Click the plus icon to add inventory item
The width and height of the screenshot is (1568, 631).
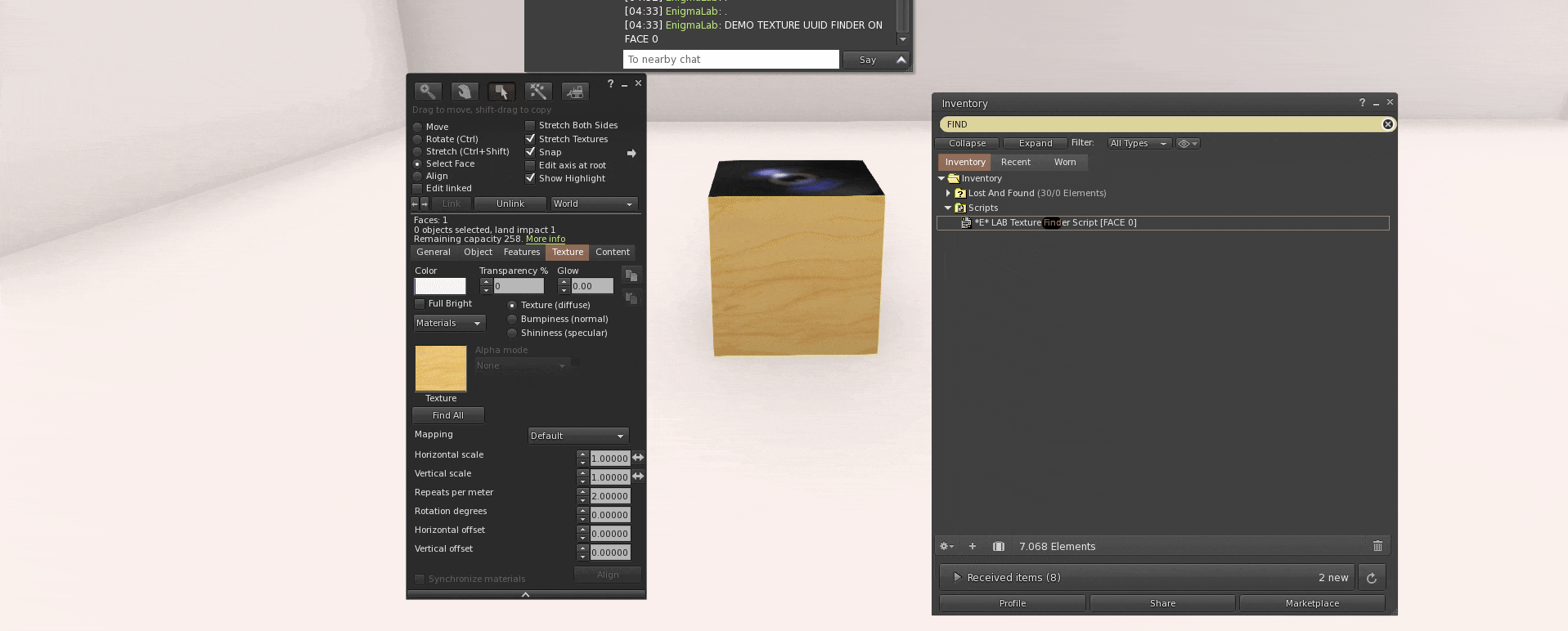click(x=973, y=546)
